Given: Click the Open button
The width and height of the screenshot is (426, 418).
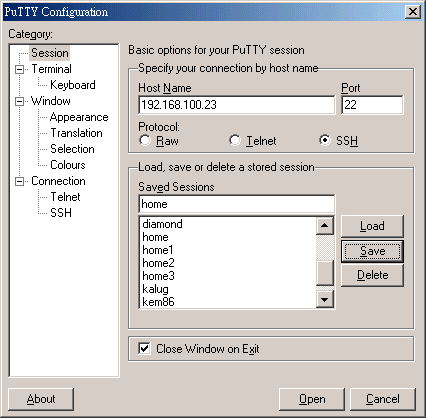Looking at the screenshot, I should tap(312, 399).
